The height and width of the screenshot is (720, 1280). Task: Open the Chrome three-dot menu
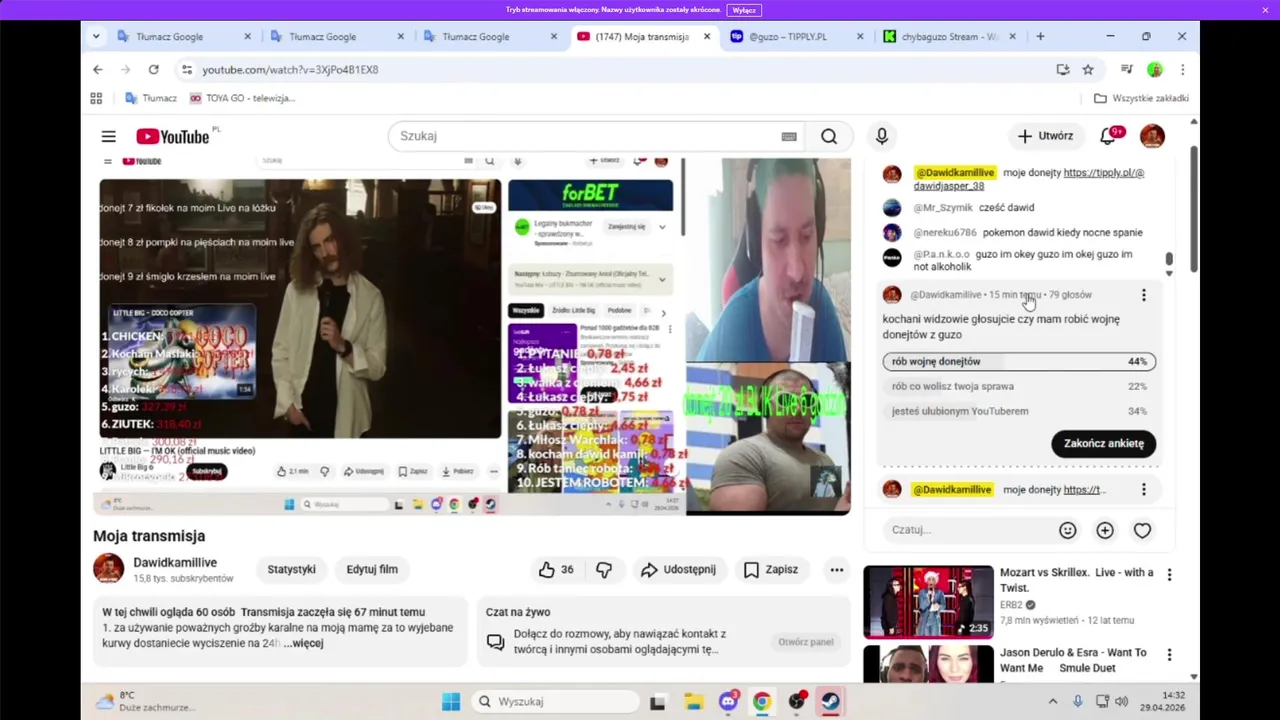pos(1182,69)
